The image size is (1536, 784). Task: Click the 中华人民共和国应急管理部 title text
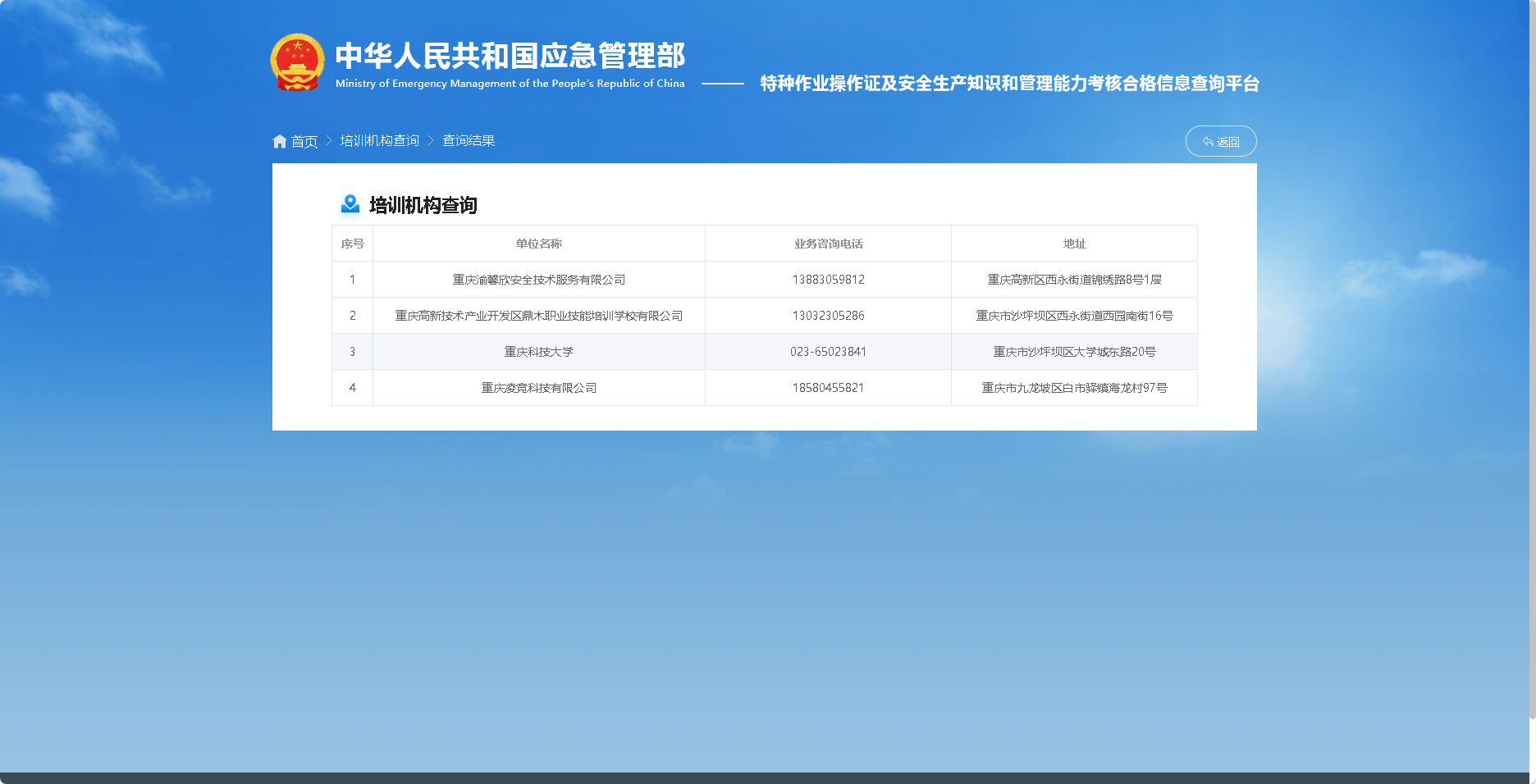click(x=510, y=56)
